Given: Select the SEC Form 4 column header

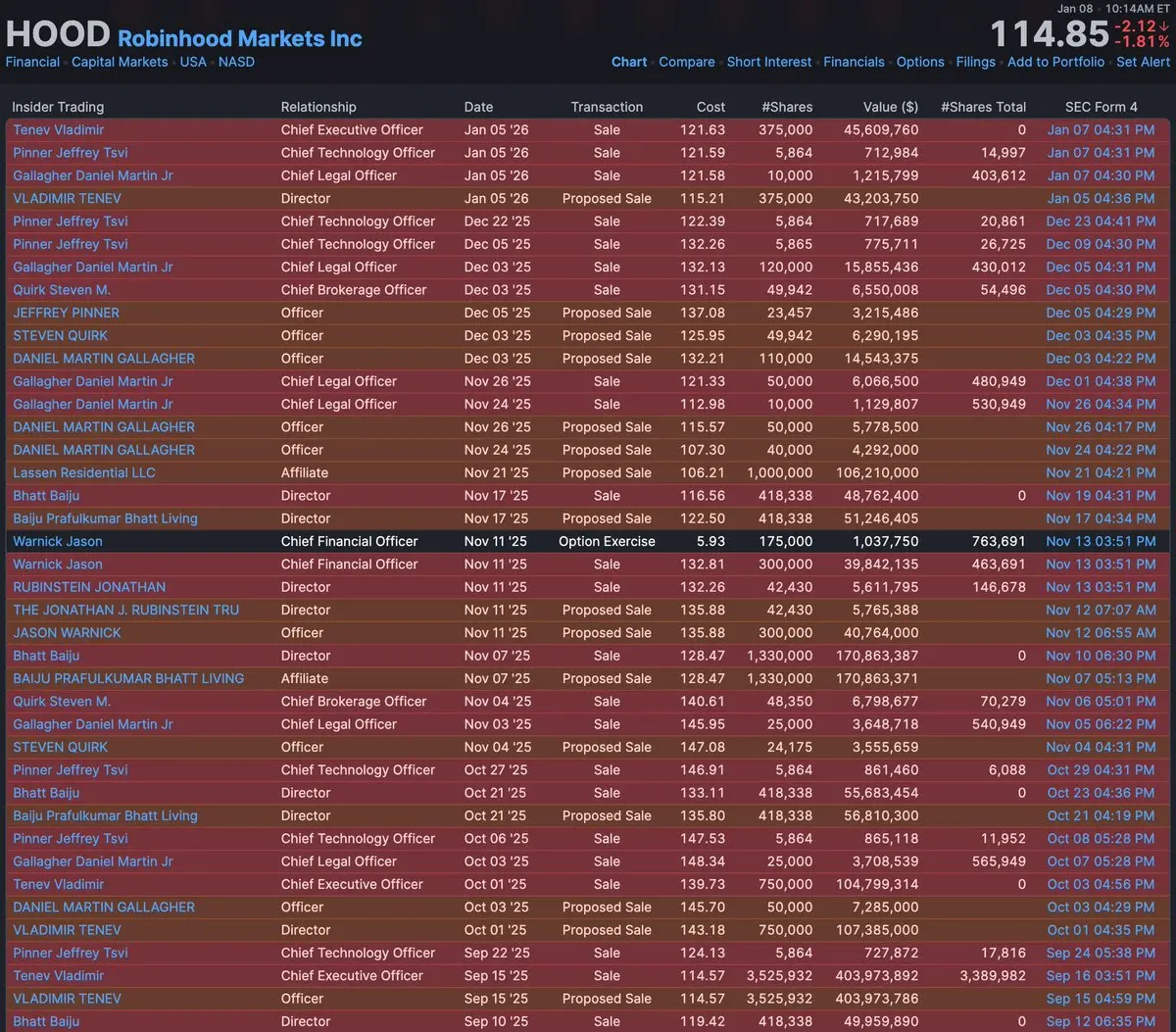Looking at the screenshot, I should 1102,107.
